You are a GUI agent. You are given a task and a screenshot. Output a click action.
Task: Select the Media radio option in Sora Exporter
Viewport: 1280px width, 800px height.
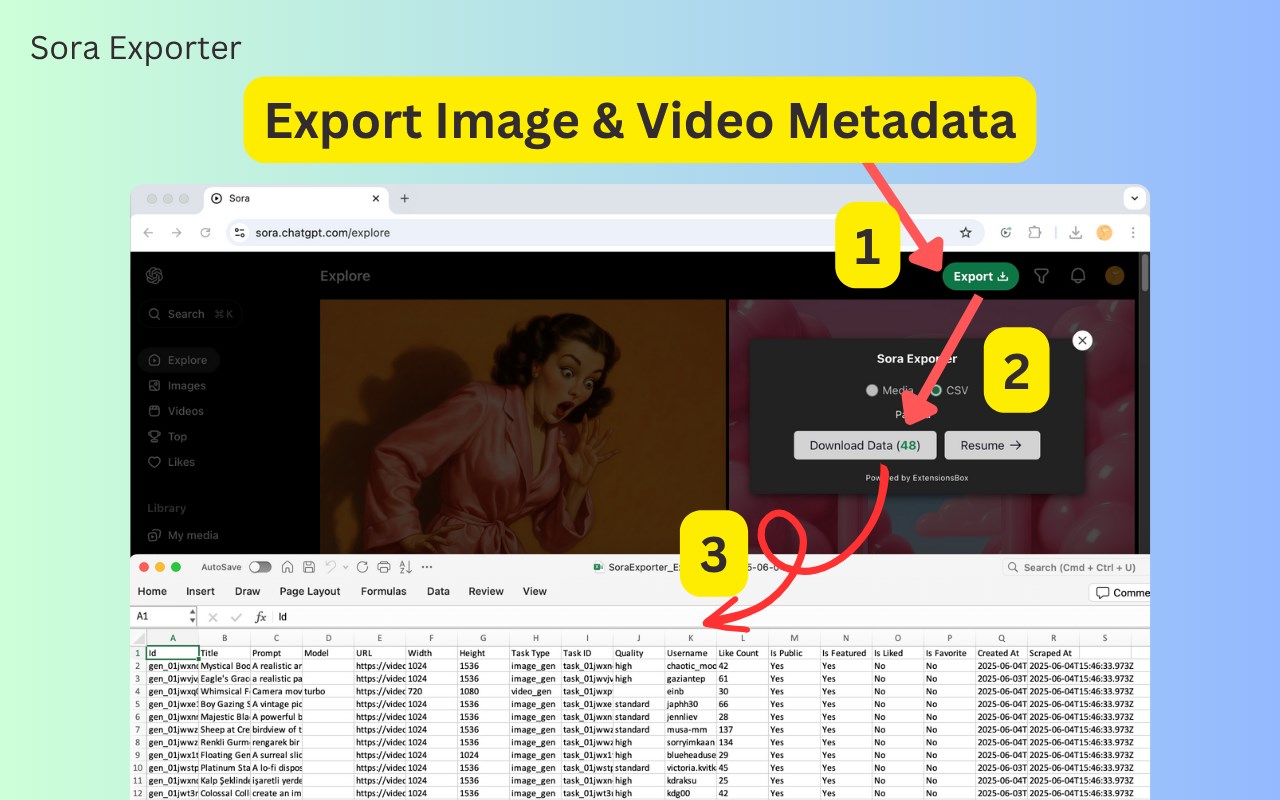[x=872, y=390]
